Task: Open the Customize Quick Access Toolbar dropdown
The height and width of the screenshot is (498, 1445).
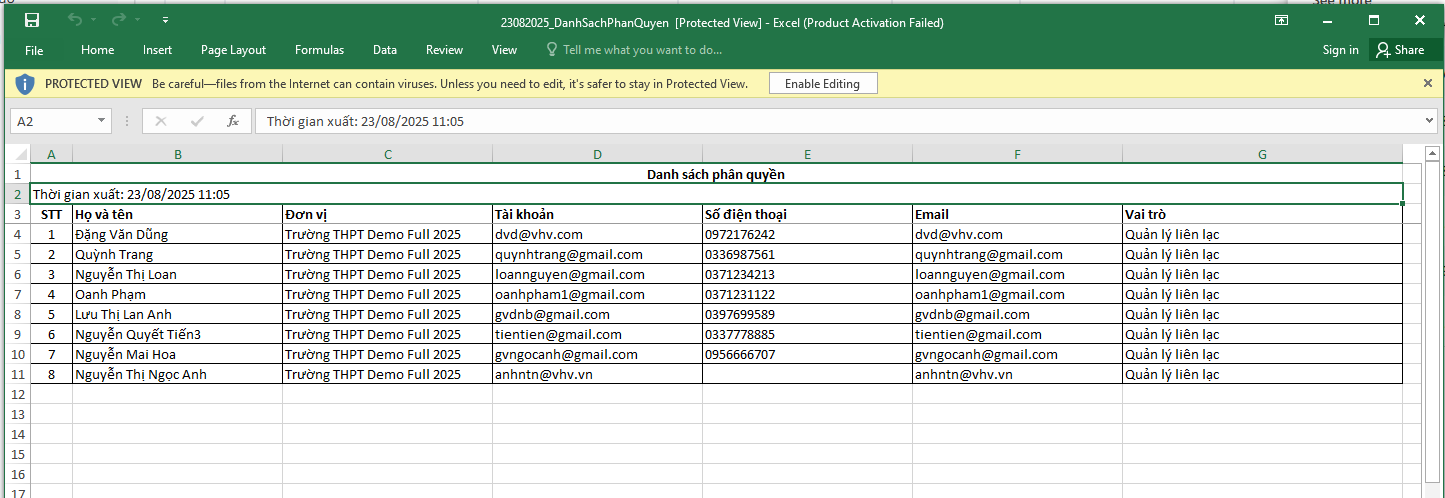Action: coord(165,21)
